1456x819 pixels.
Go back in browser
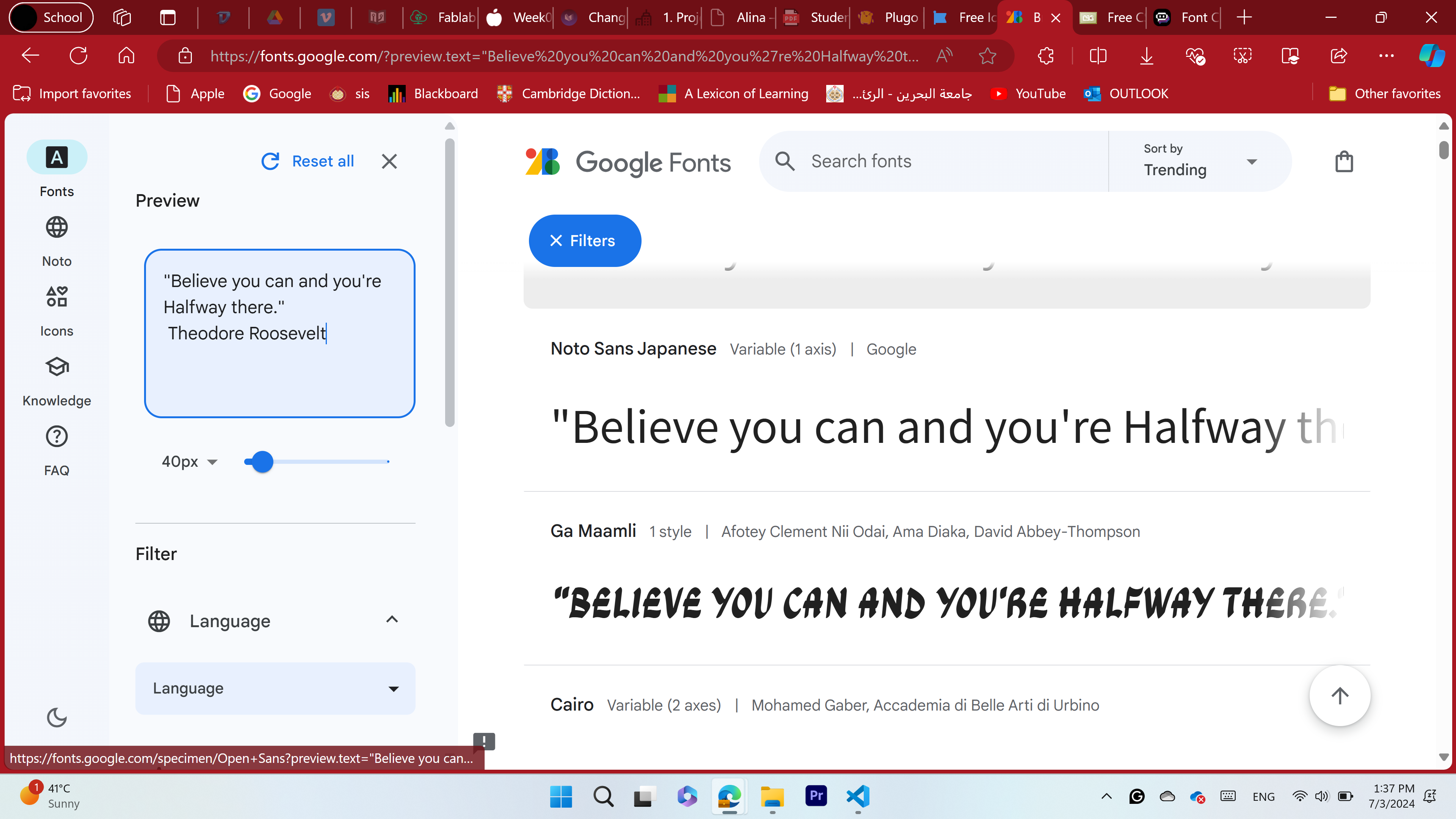pyautogui.click(x=30, y=55)
